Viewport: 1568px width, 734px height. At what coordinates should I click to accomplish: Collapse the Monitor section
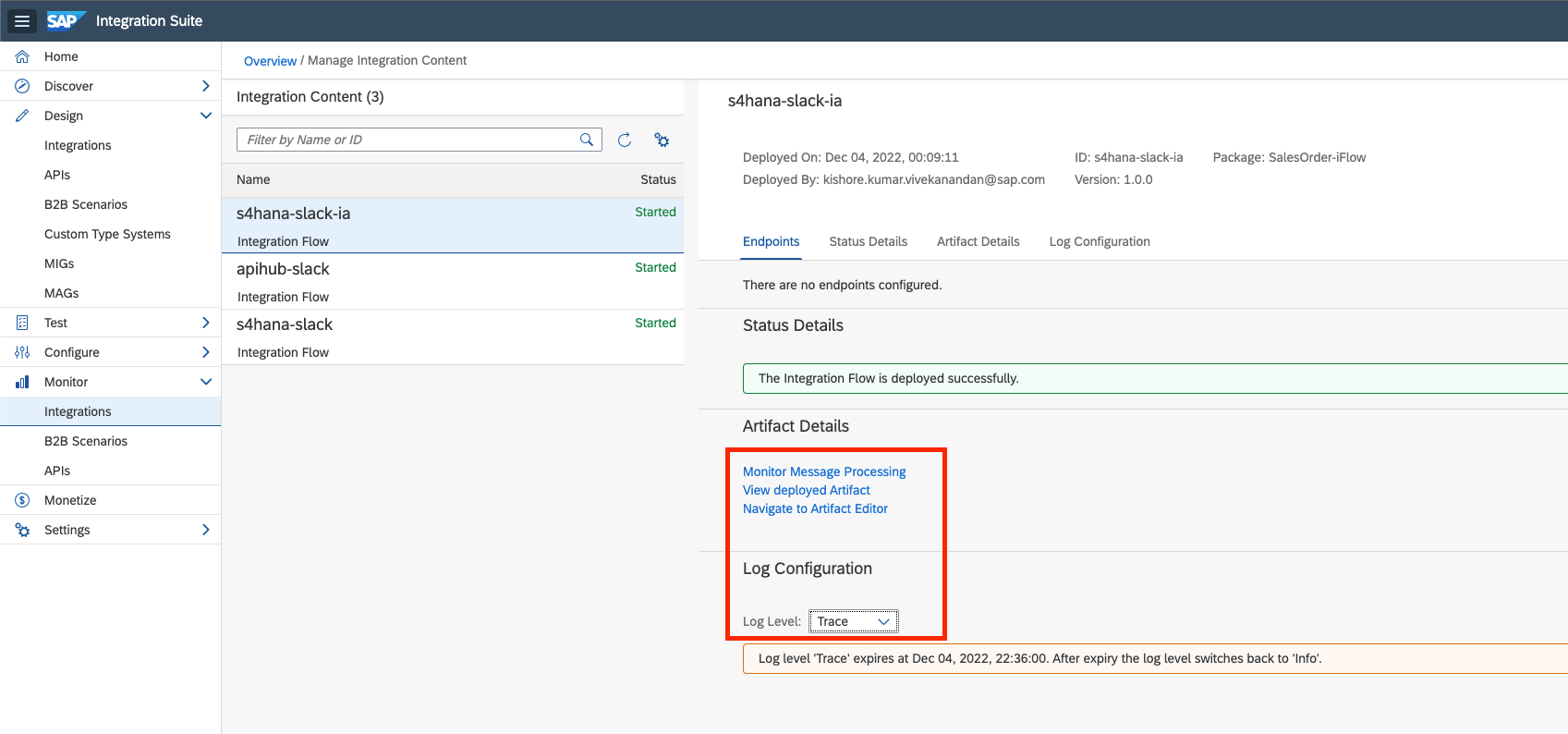(205, 382)
